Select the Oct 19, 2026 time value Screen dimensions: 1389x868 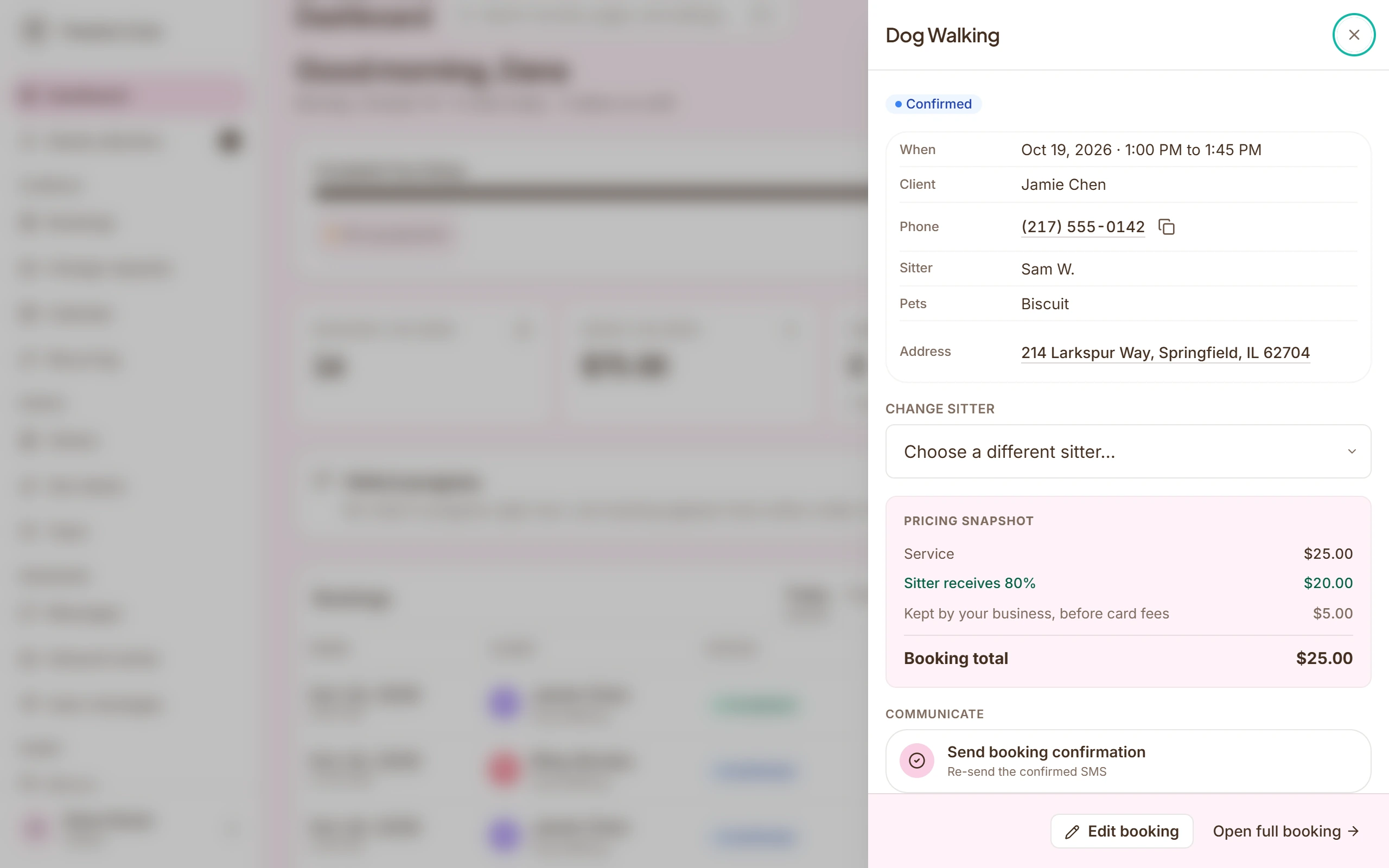(1141, 150)
